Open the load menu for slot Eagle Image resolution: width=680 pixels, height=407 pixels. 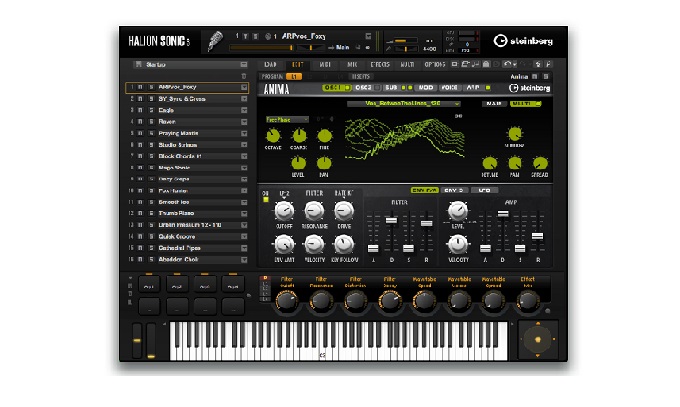244,110
